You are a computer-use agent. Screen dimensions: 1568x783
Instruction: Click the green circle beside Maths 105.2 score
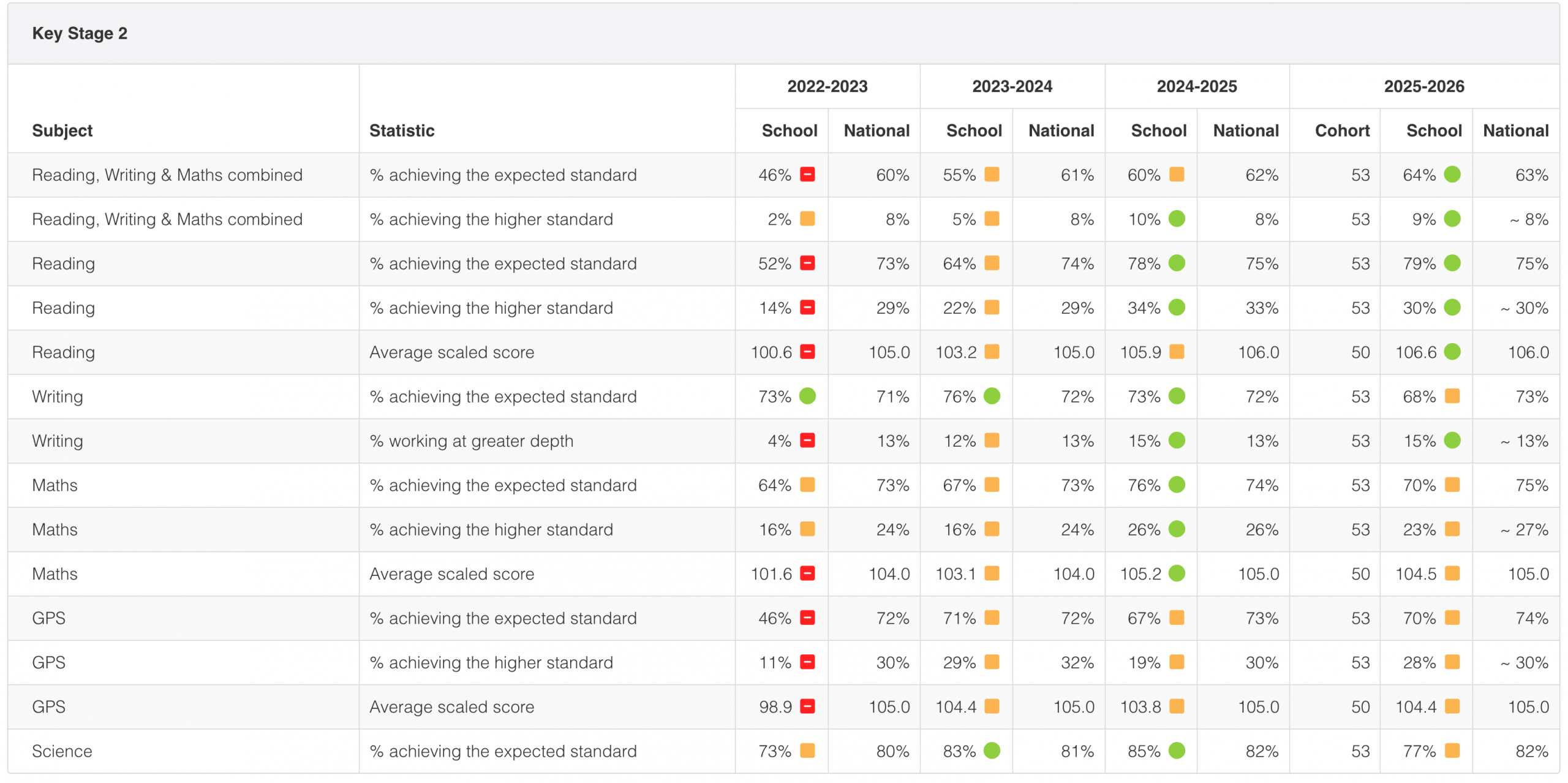coord(1176,573)
